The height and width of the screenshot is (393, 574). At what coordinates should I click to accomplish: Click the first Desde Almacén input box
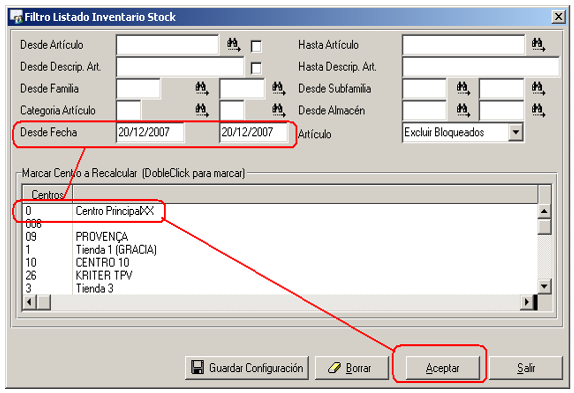[x=425, y=110]
